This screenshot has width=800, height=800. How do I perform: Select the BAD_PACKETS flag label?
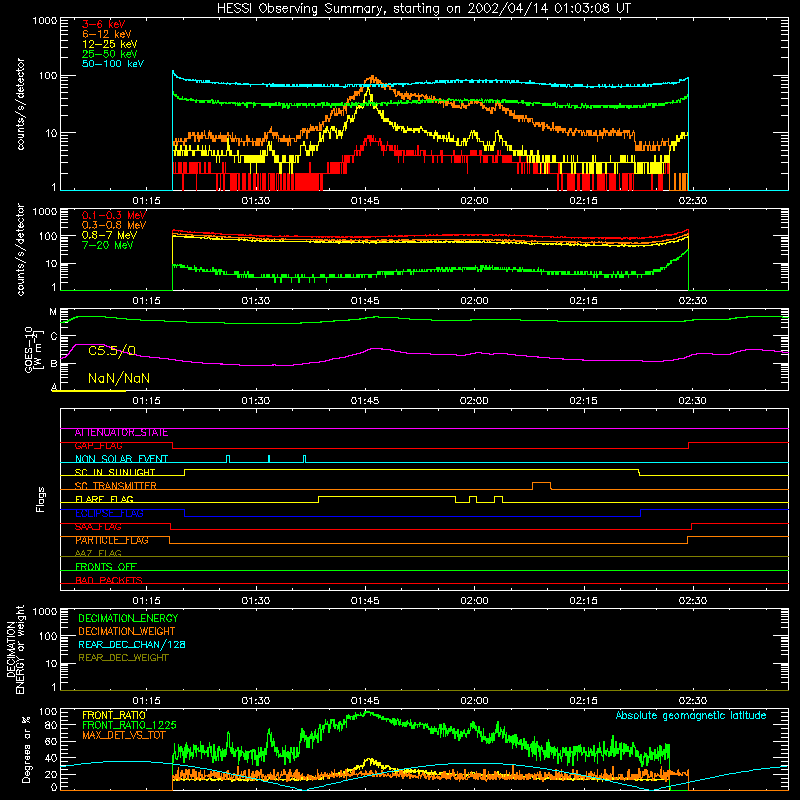(x=109, y=580)
